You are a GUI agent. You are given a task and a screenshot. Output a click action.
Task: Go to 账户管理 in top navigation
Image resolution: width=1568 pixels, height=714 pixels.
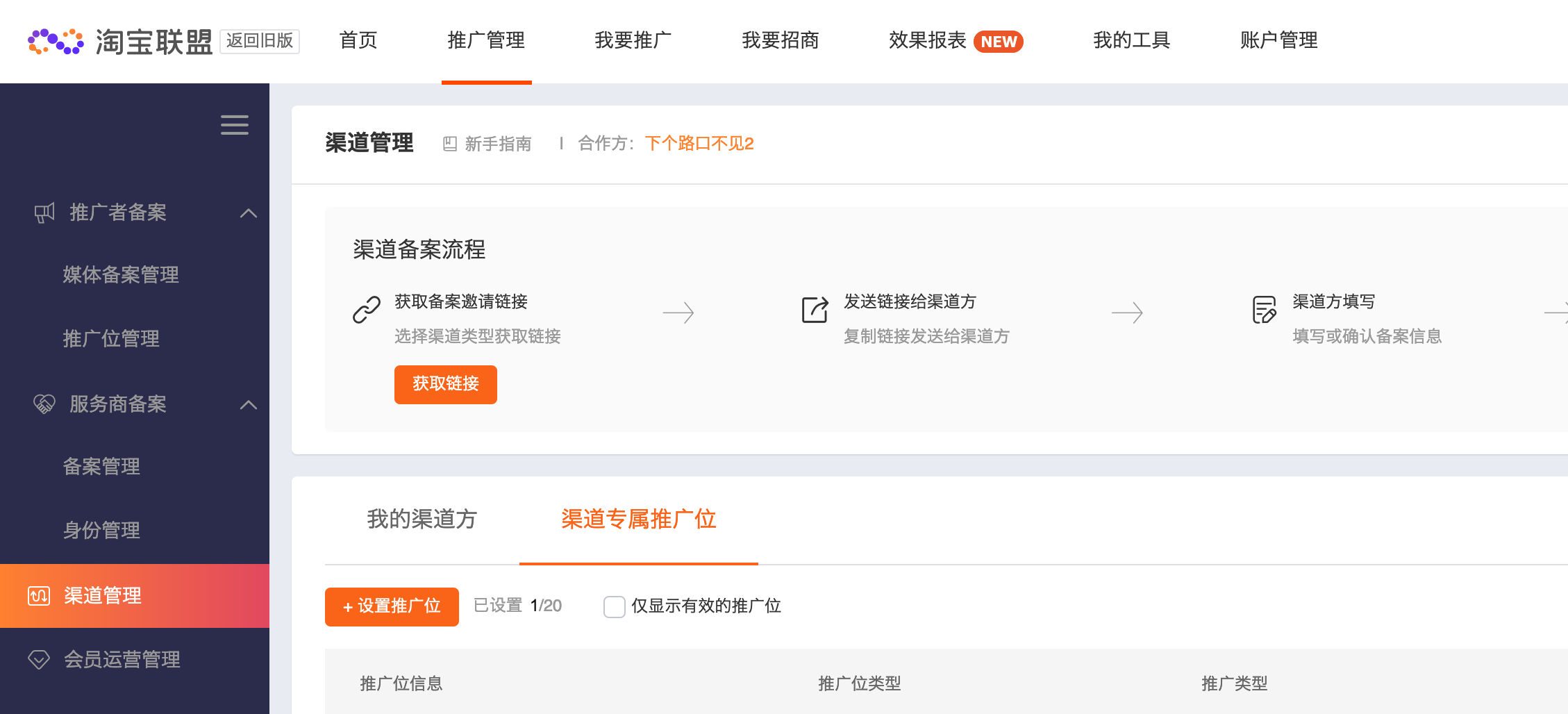(1278, 41)
